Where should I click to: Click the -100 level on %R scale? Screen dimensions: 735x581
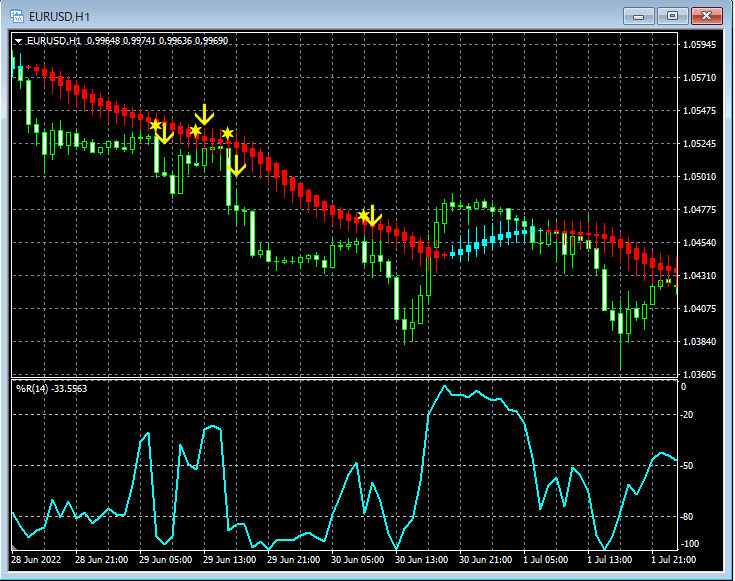pyautogui.click(x=689, y=543)
